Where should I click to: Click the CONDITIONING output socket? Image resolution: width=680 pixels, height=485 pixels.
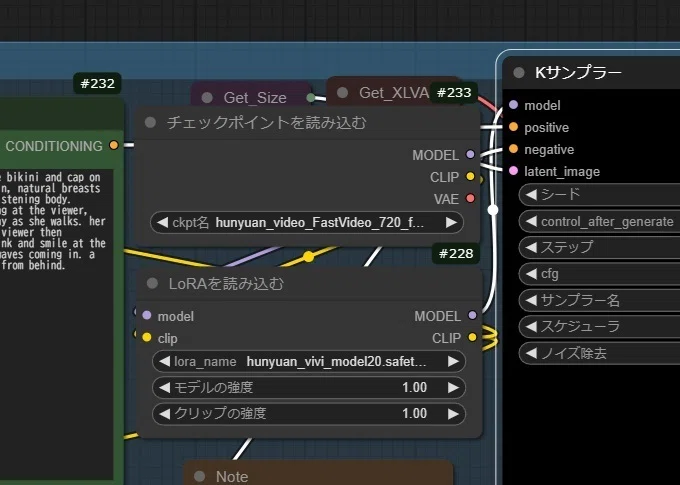pos(114,145)
